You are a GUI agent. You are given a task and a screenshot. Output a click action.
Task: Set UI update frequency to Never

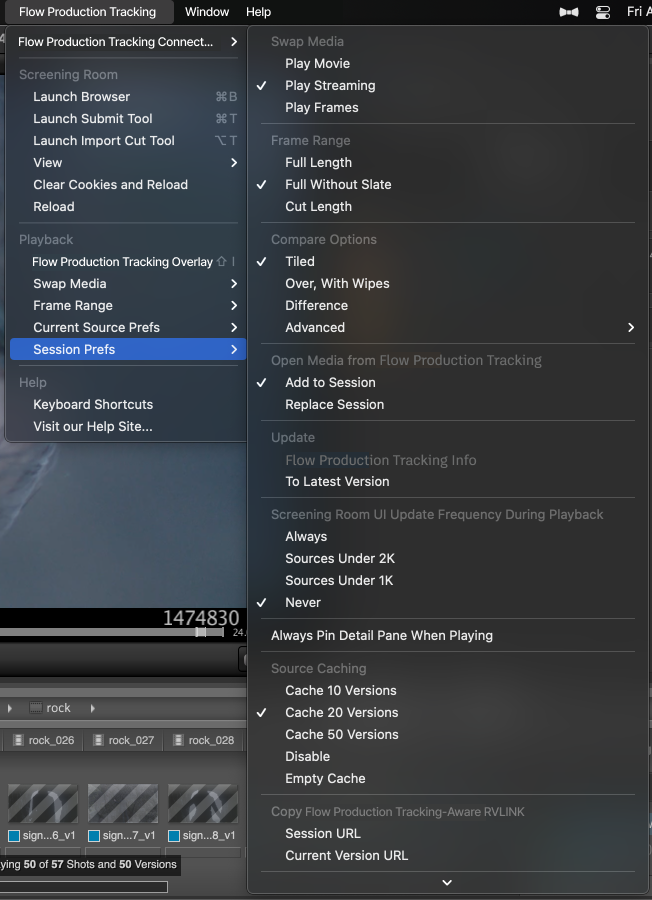pos(448,603)
